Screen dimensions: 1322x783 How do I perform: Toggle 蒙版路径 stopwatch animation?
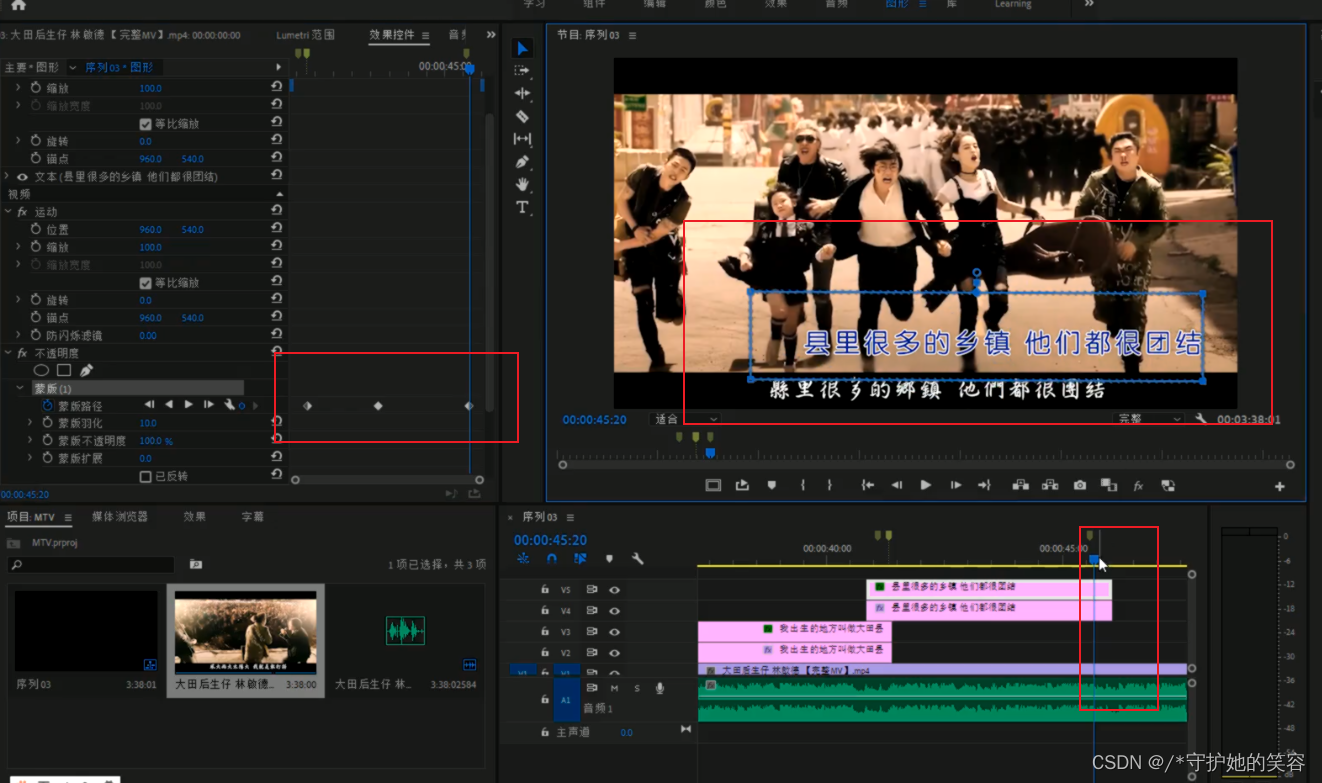[x=47, y=406]
